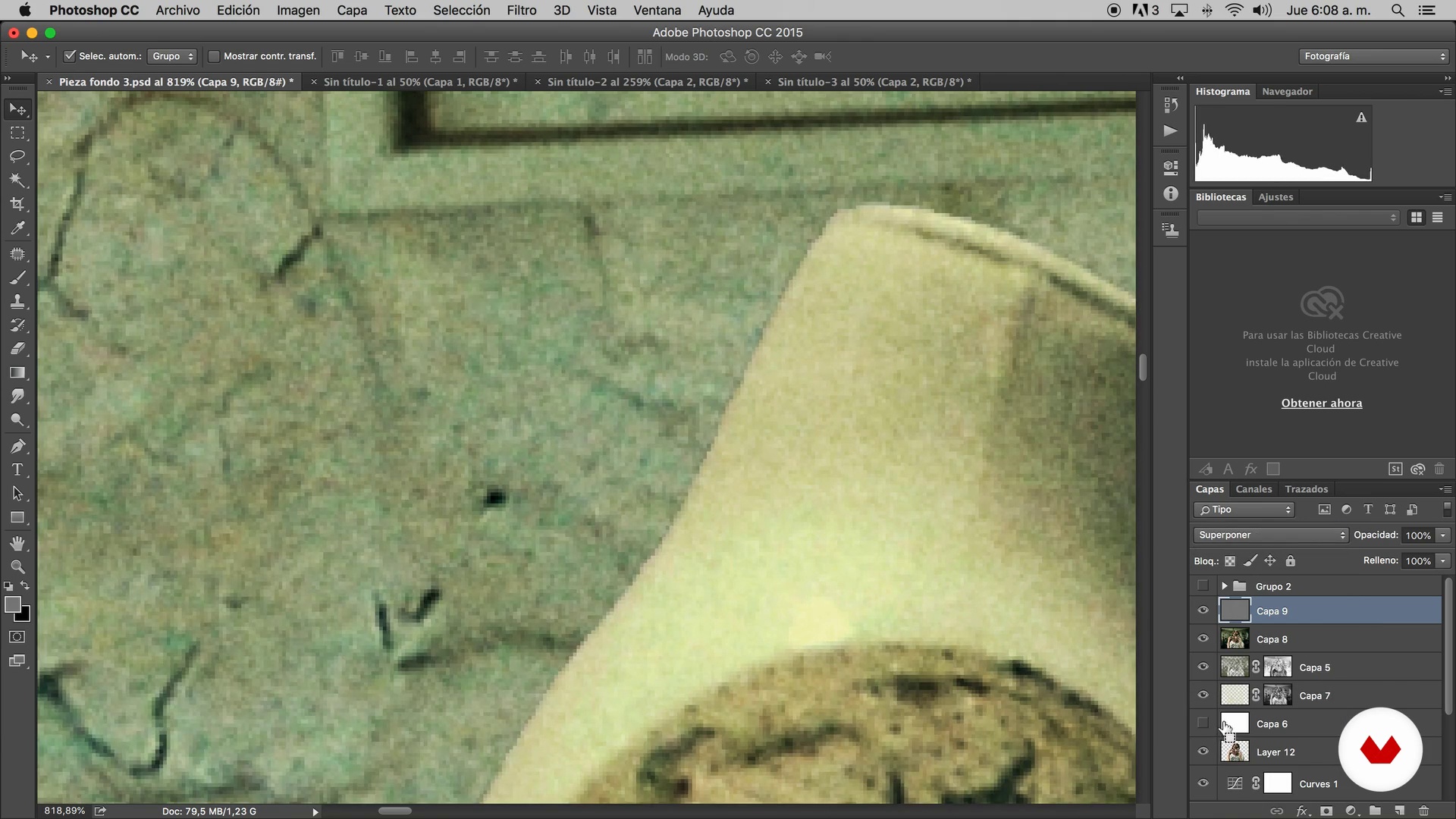The height and width of the screenshot is (819, 1456).
Task: Select the Spot Healing Brush tool
Action: pos(17,254)
